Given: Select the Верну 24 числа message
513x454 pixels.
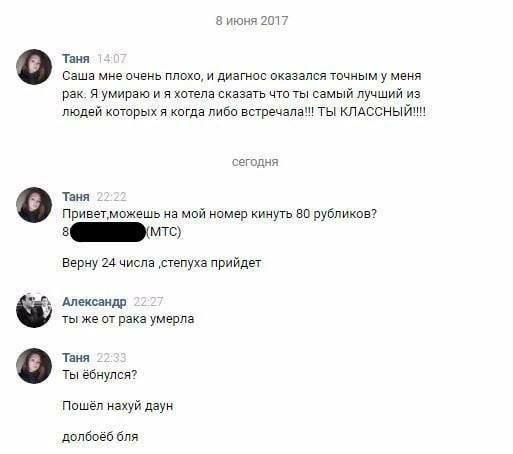Looking at the screenshot, I should click(162, 263).
